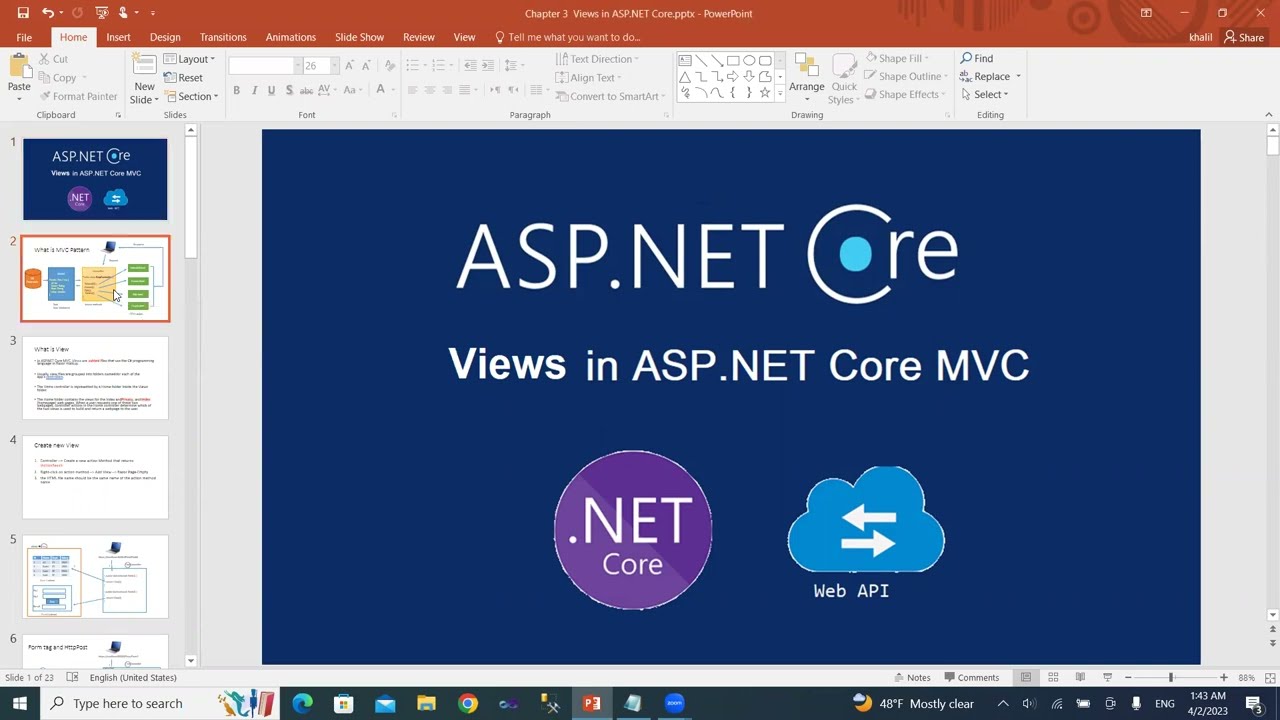Toggle Bold formatting
Screen dimensions: 1280x720
pyautogui.click(x=236, y=90)
